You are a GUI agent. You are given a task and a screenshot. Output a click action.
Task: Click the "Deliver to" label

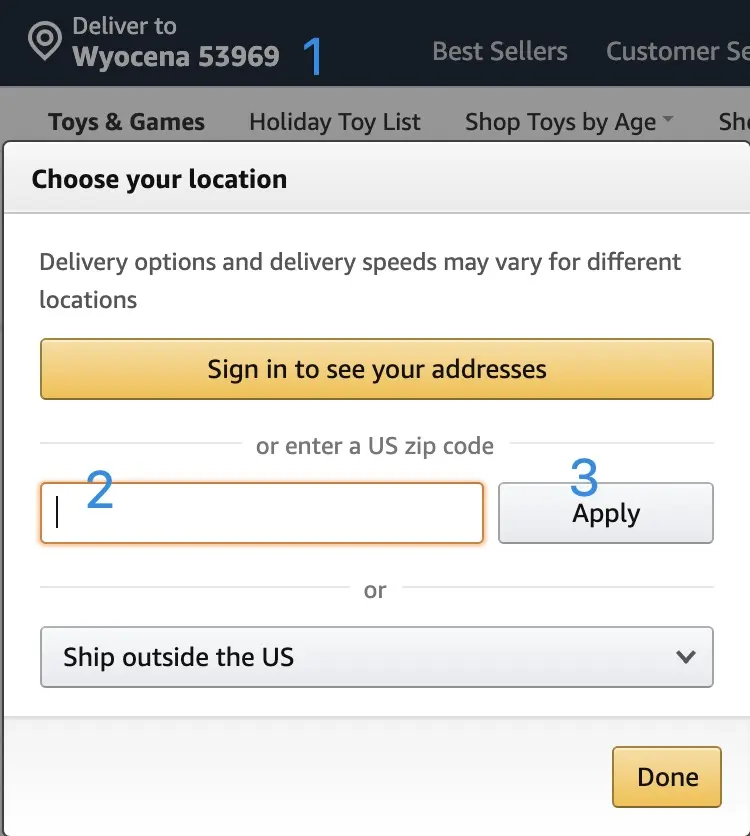point(124,26)
